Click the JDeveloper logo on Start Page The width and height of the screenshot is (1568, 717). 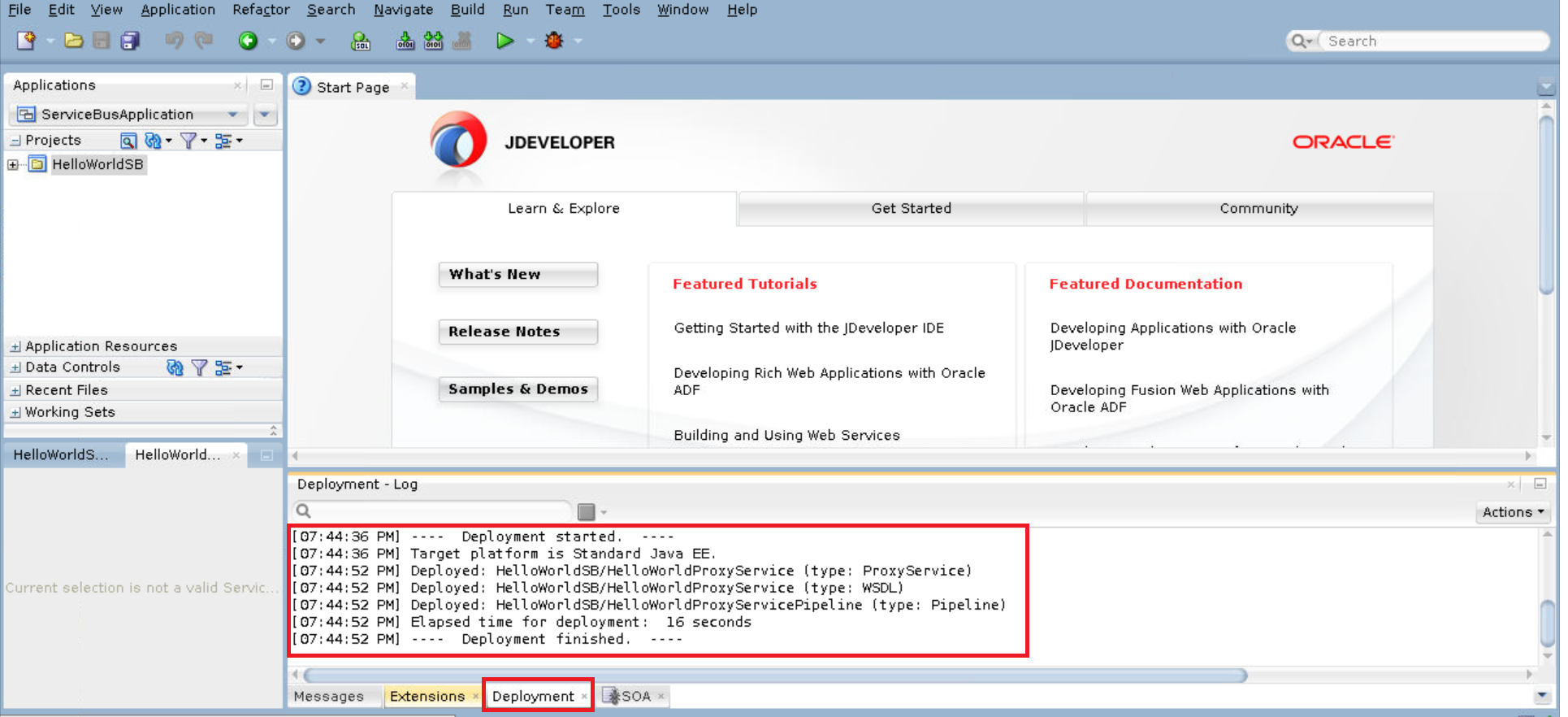tap(459, 141)
